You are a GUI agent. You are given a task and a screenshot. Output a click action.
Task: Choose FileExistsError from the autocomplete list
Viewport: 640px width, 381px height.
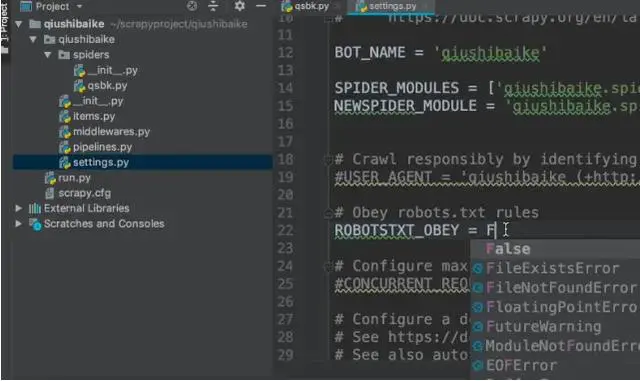(x=555, y=268)
